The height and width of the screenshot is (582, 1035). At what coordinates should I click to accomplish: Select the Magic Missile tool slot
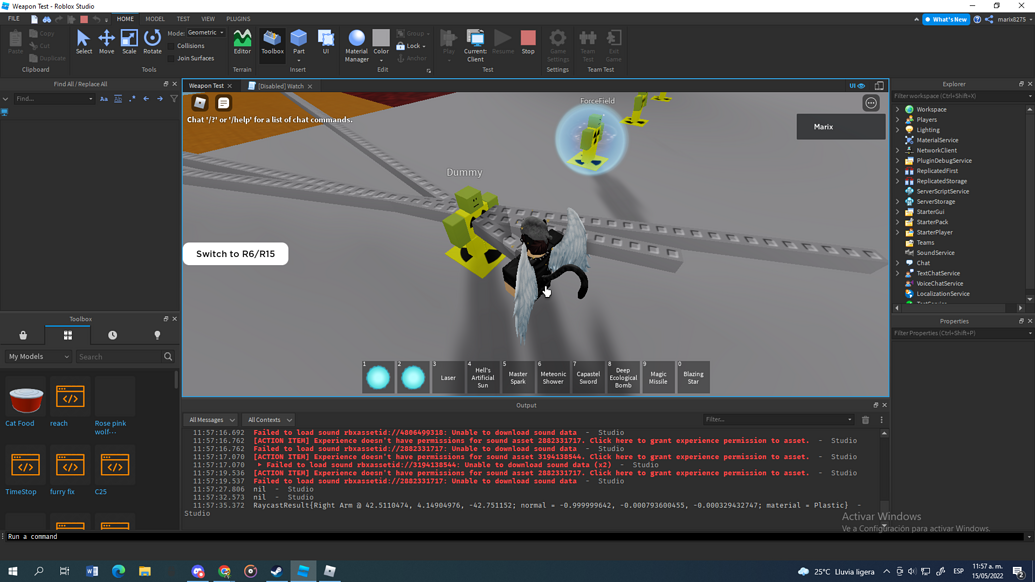[x=658, y=377]
